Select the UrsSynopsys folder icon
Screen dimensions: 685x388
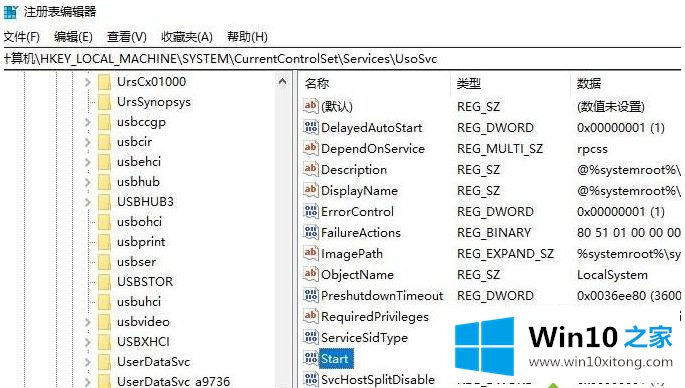click(104, 102)
